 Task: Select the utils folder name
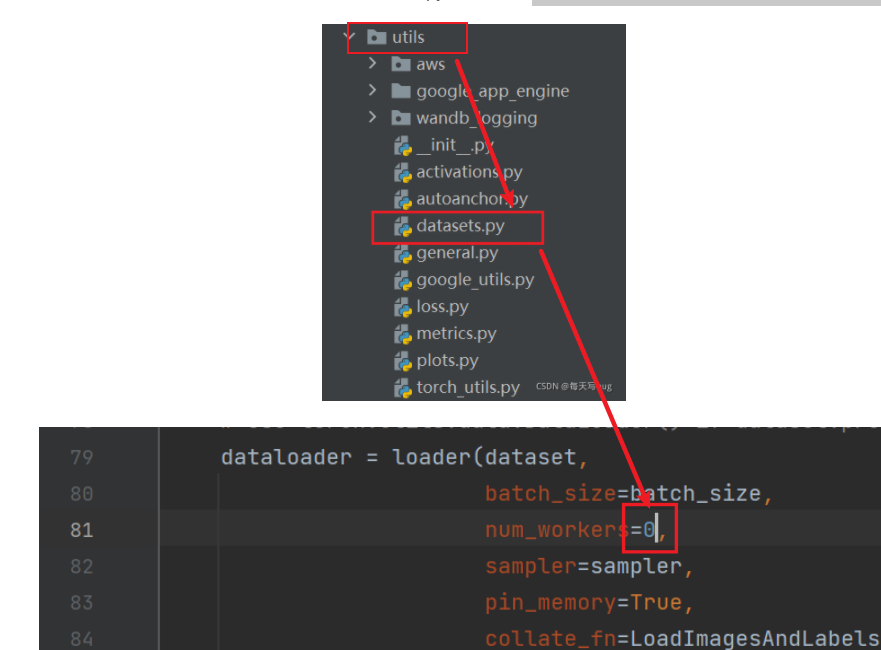click(408, 37)
